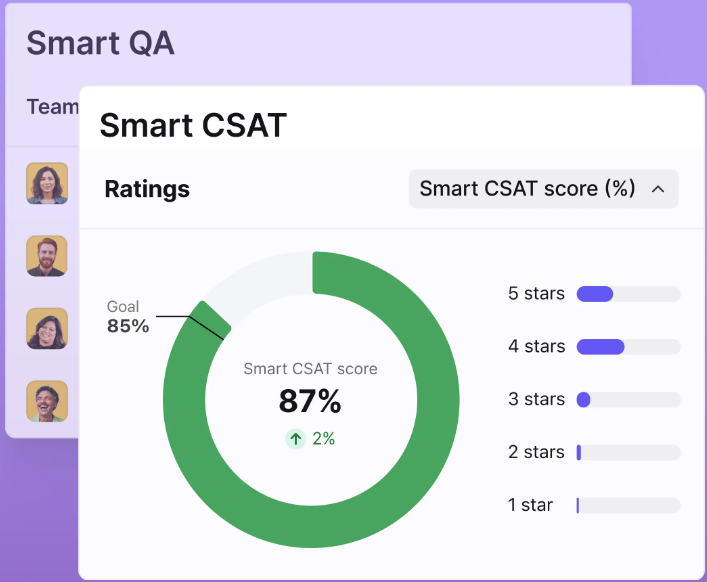Click the 1 star rating bar
The height and width of the screenshot is (582, 707).
(629, 505)
